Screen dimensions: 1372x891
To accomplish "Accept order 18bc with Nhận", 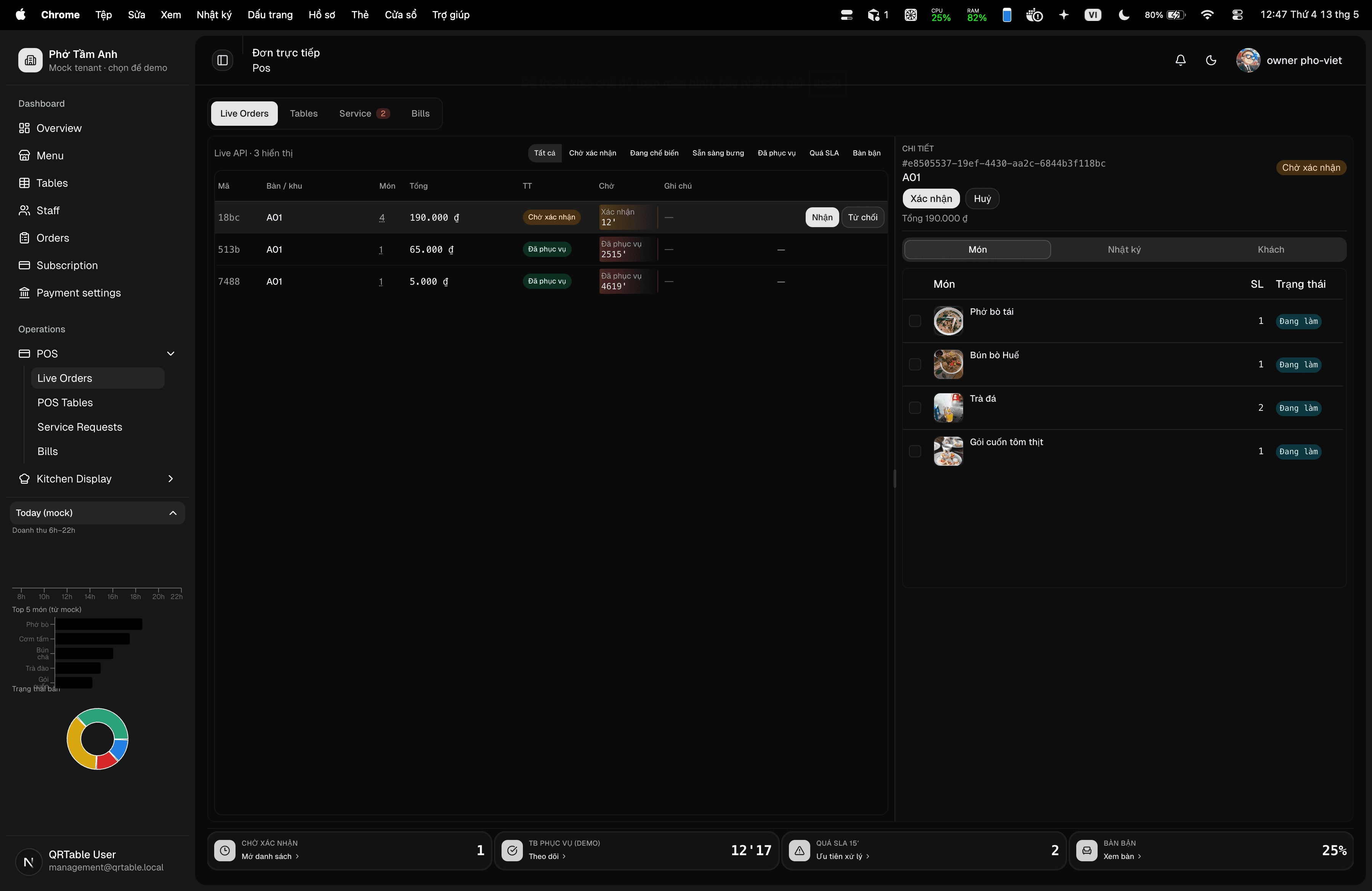I will pos(822,217).
